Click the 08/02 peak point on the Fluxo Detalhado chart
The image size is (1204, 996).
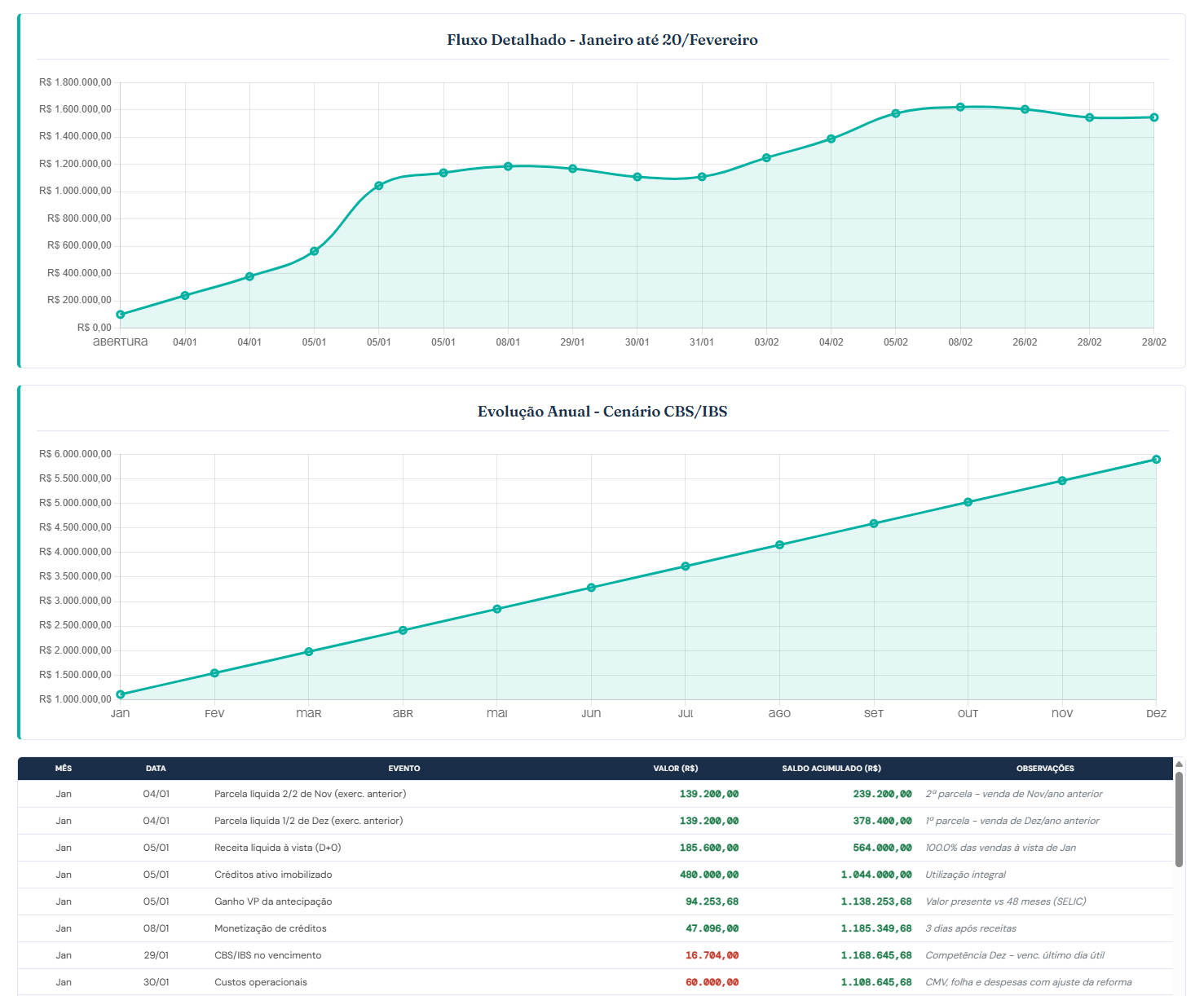(x=960, y=107)
